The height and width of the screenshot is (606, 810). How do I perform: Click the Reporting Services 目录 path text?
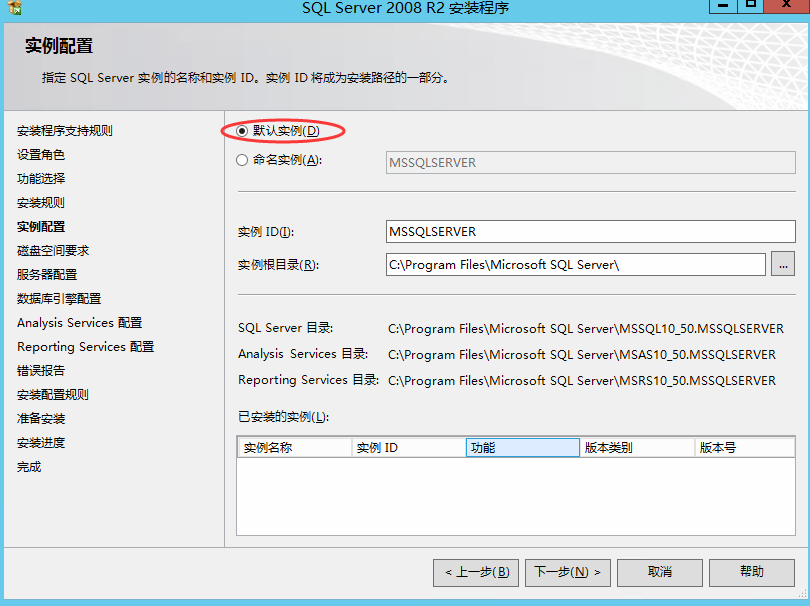click(x=582, y=381)
